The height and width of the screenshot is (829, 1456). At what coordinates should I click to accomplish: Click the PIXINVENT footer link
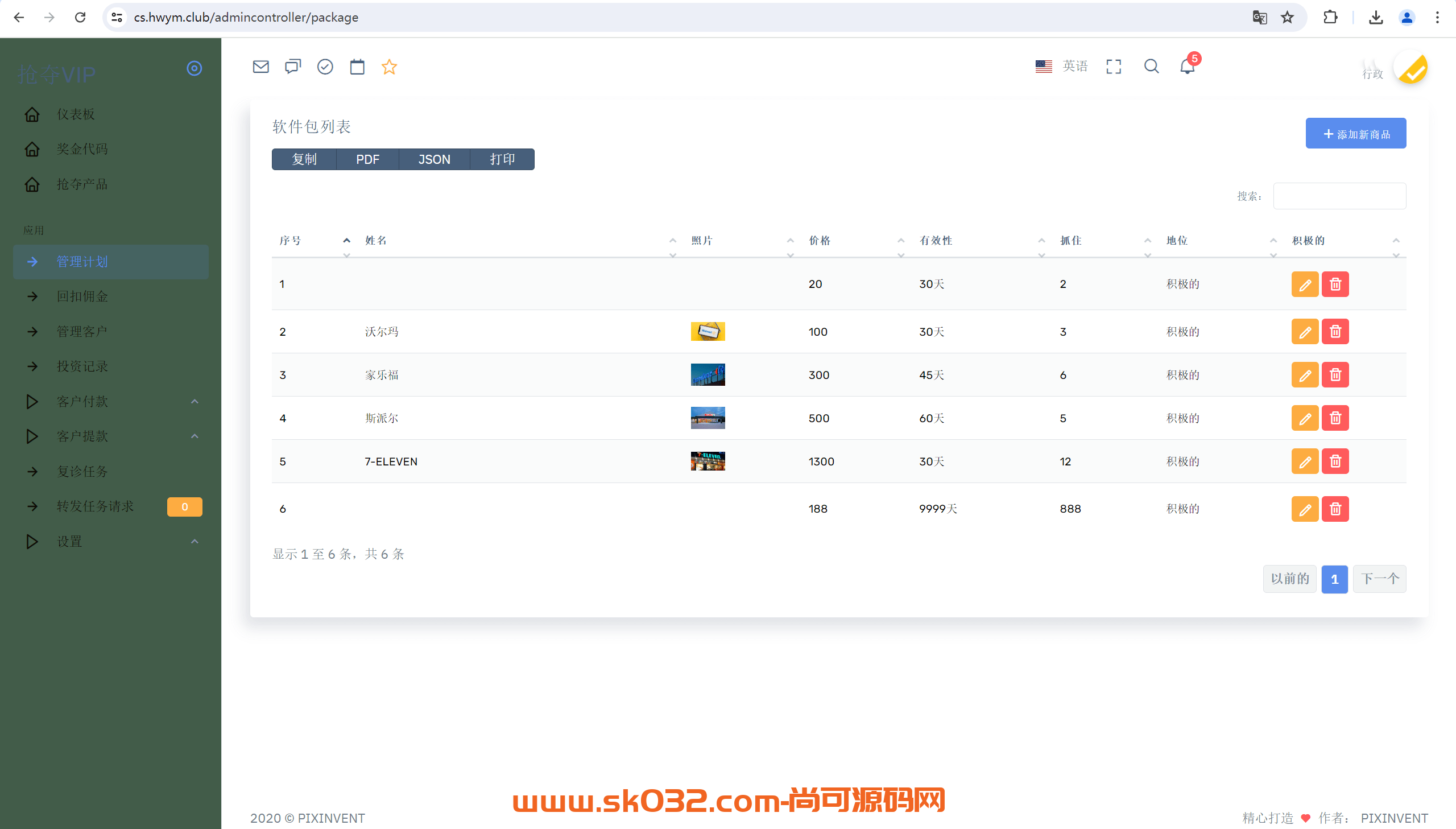(1394, 818)
